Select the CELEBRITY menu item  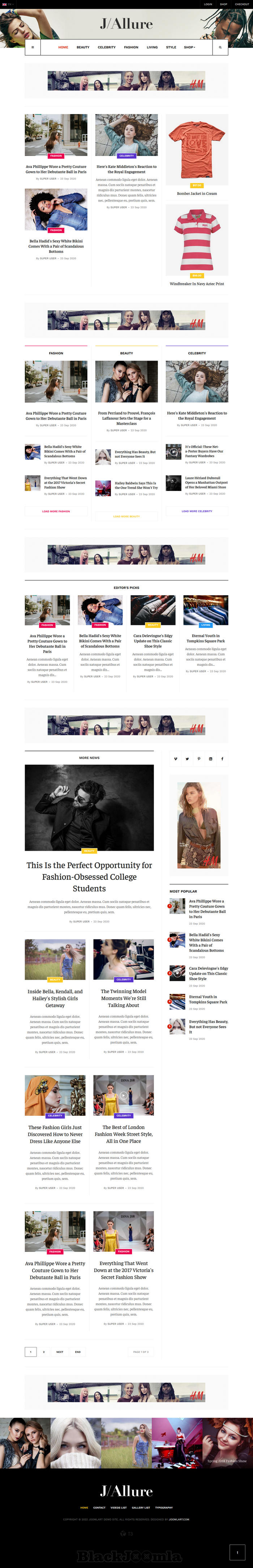[x=106, y=47]
